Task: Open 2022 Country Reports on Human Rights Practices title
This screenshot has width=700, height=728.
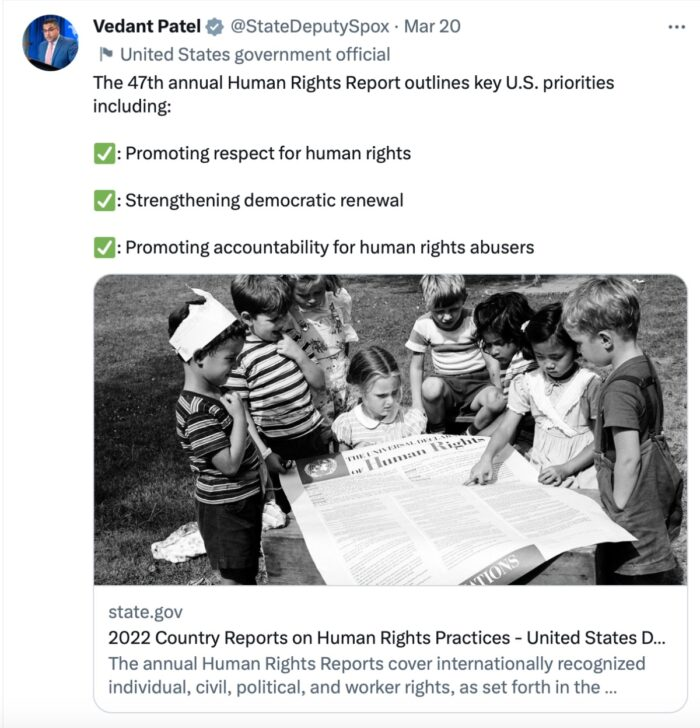Action: (387, 638)
